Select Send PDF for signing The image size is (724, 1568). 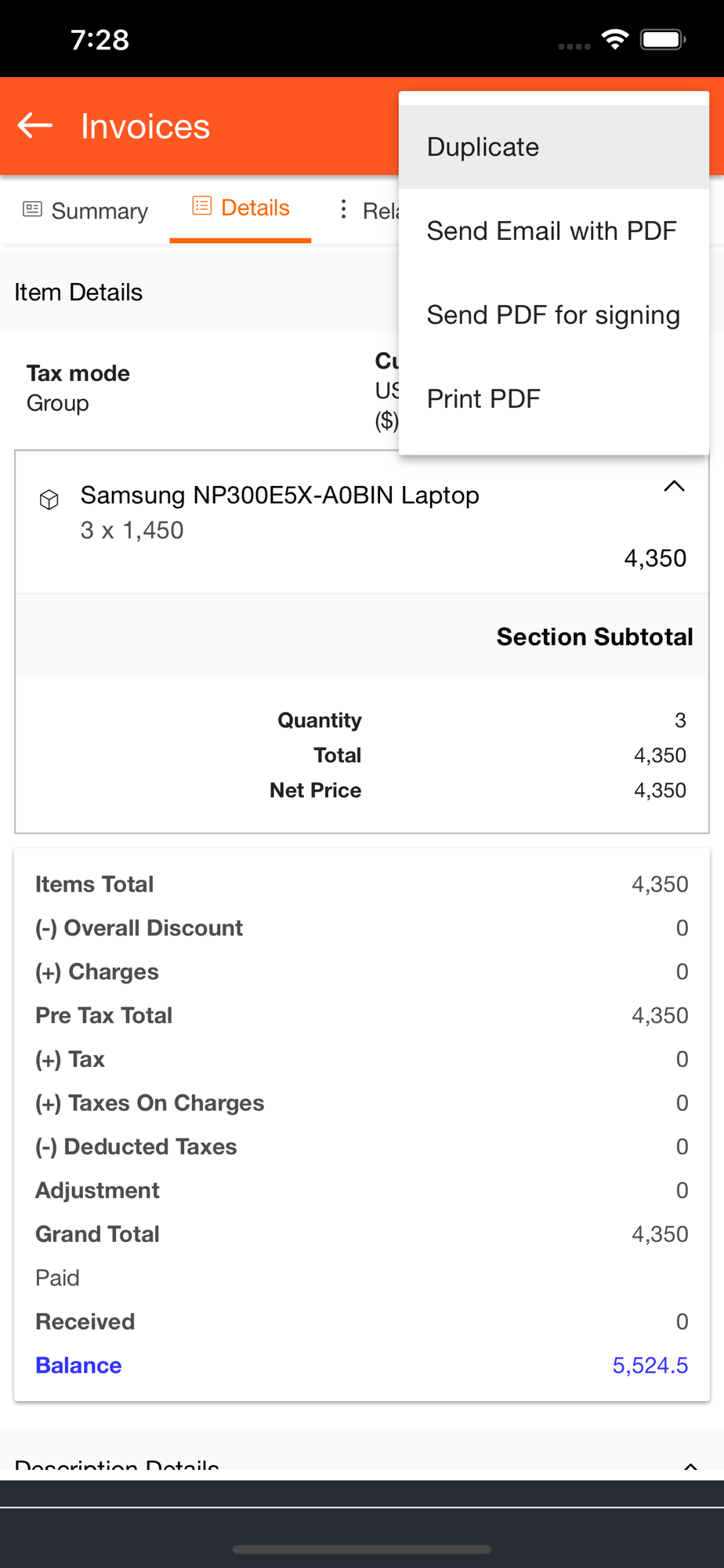[553, 315]
